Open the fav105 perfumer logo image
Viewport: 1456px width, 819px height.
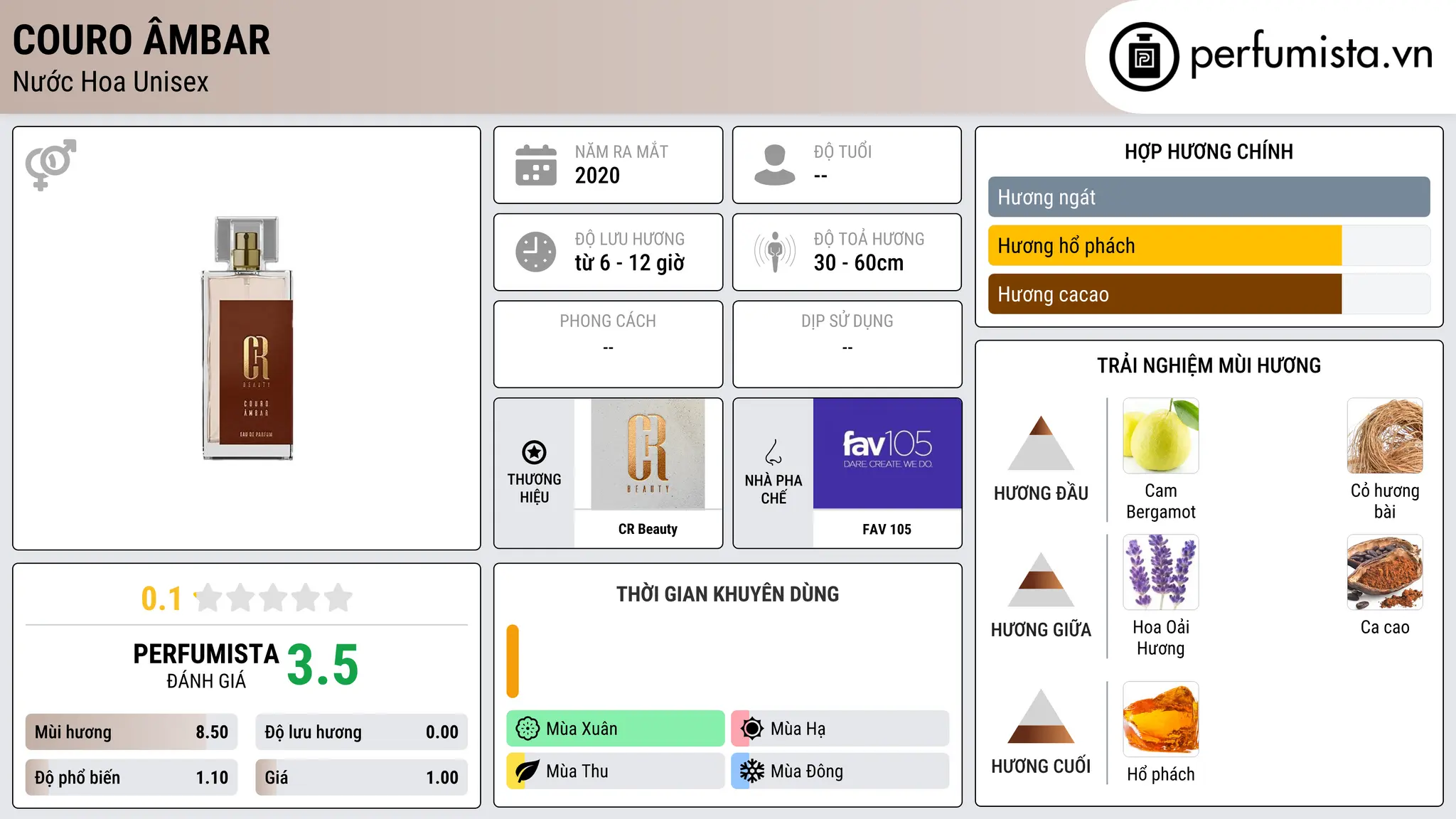887,454
